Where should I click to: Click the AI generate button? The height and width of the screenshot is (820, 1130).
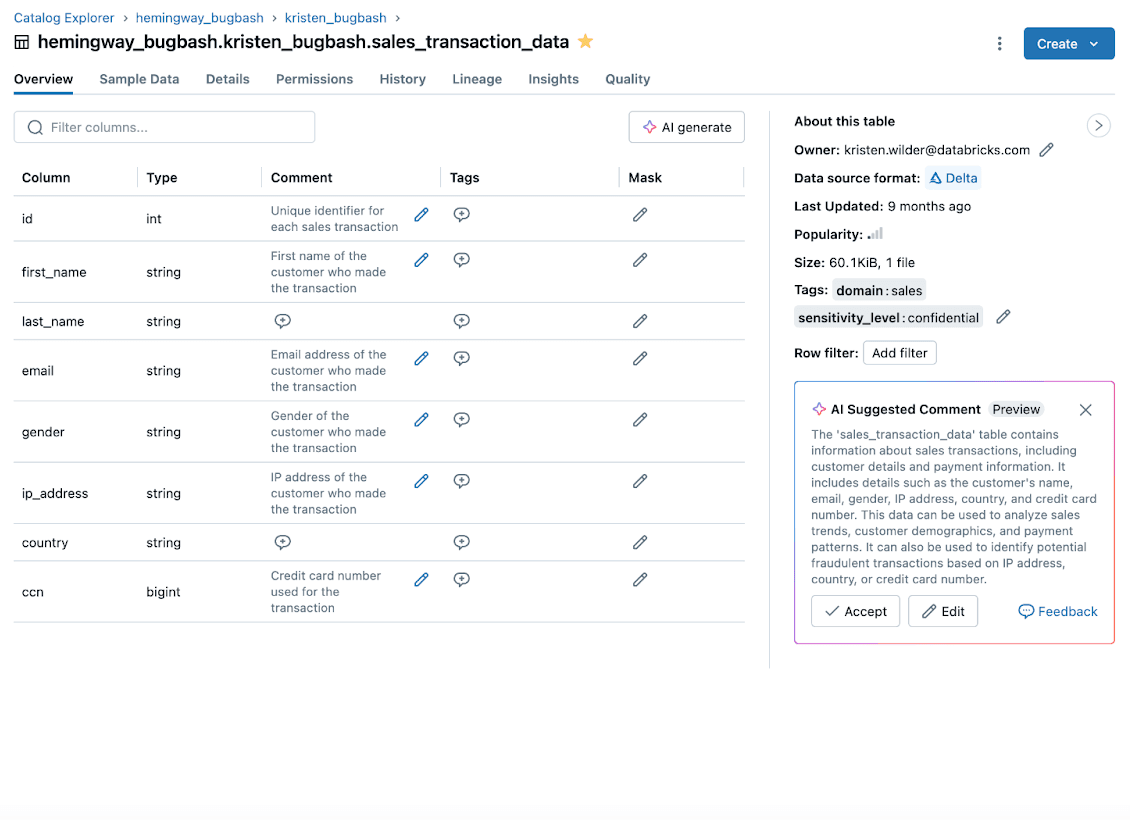tap(686, 127)
